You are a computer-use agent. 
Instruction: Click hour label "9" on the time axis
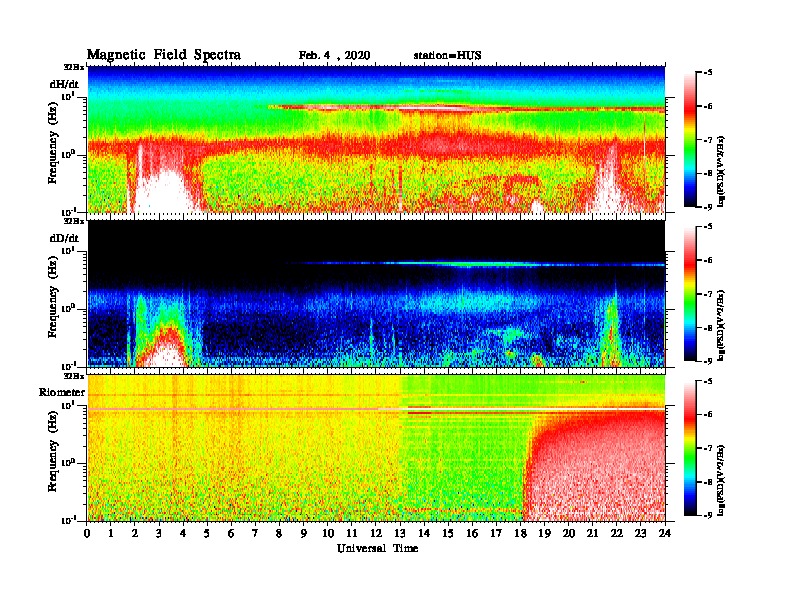tap(304, 534)
